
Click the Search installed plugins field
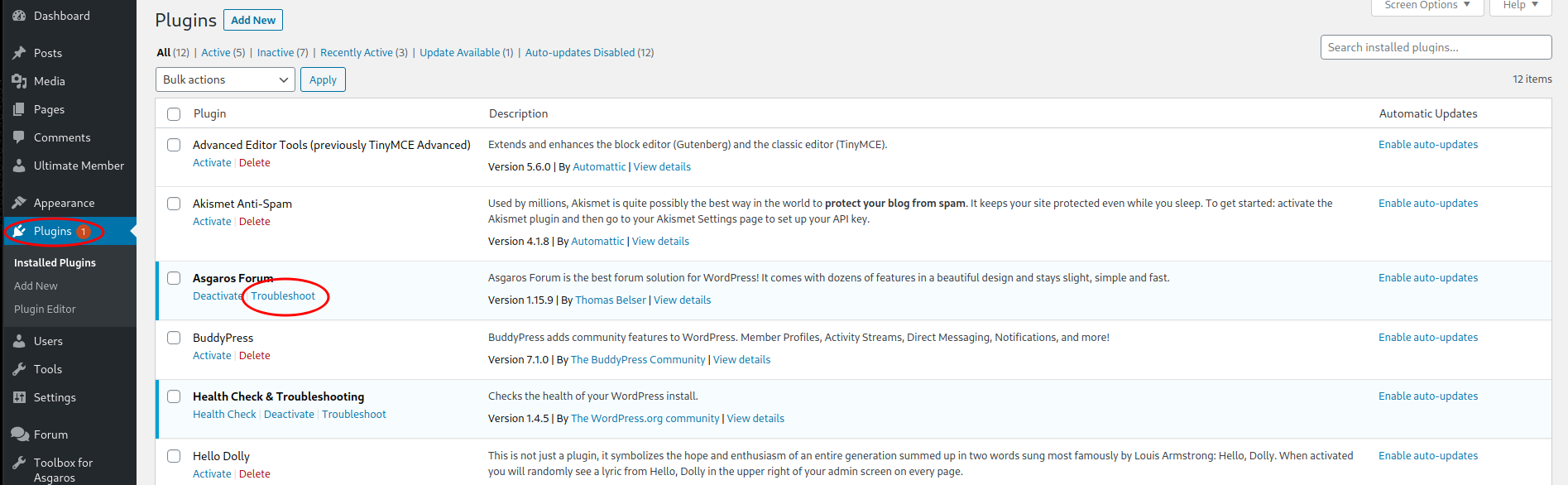point(1436,47)
